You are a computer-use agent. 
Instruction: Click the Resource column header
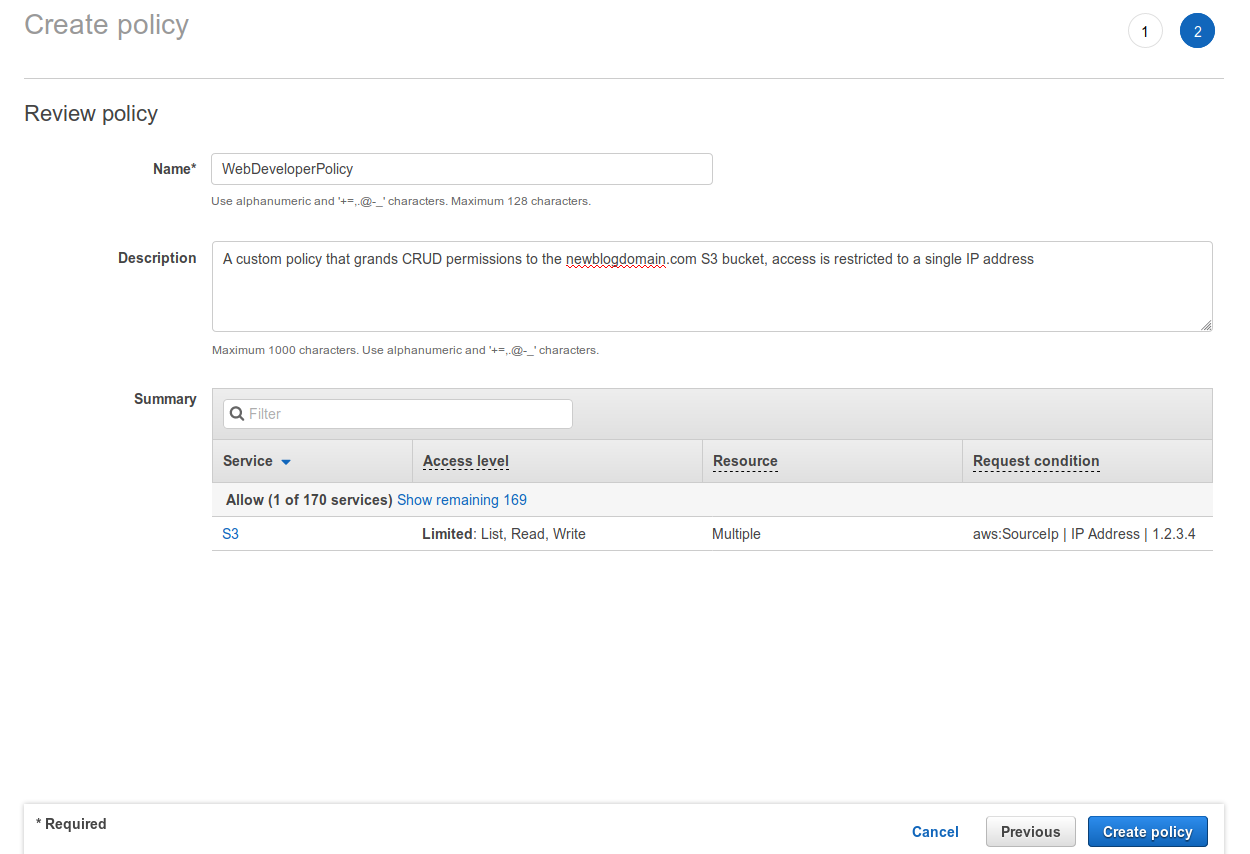pos(745,461)
